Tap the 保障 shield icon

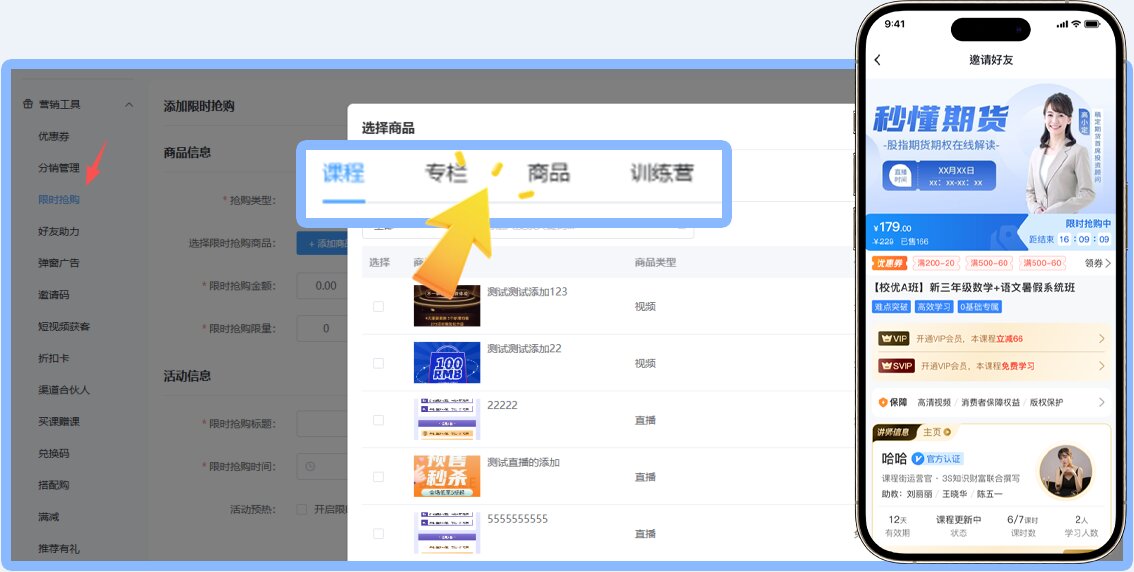[882, 402]
